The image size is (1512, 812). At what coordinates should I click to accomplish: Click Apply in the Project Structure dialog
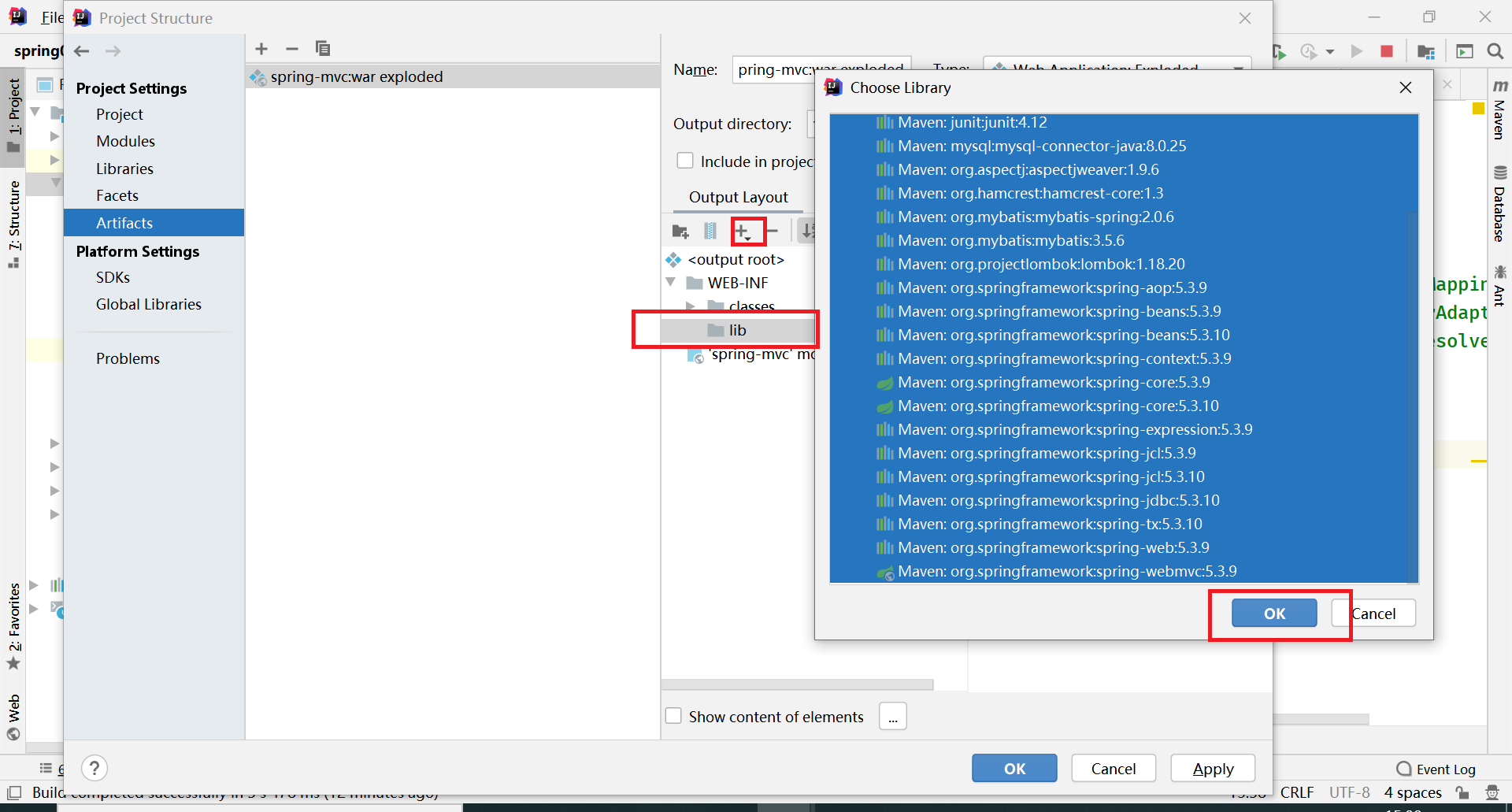coord(1213,768)
